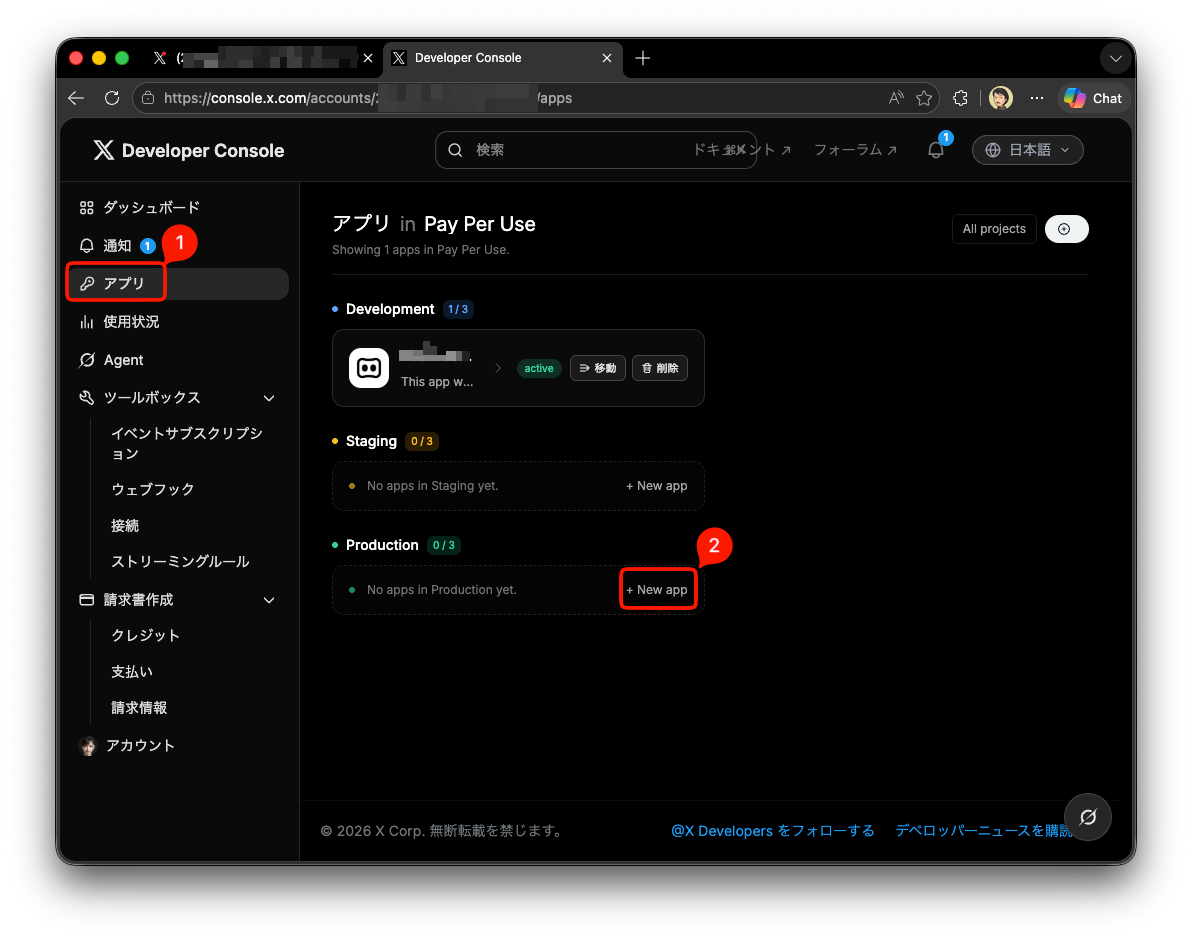The height and width of the screenshot is (939, 1192).
Task: Collapse the 請求書作成 section
Action: coord(269,600)
